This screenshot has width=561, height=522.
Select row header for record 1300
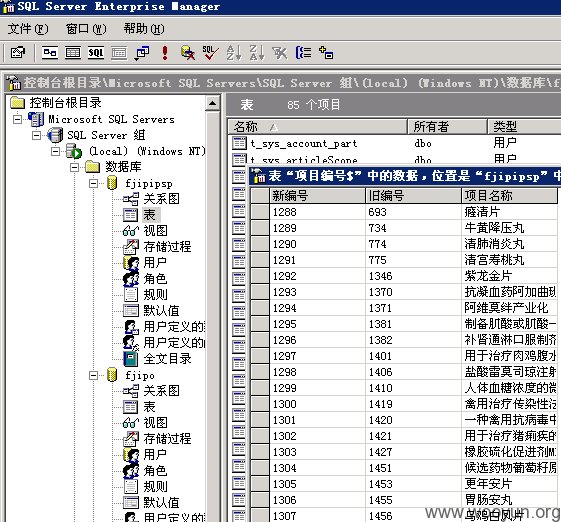point(260,404)
